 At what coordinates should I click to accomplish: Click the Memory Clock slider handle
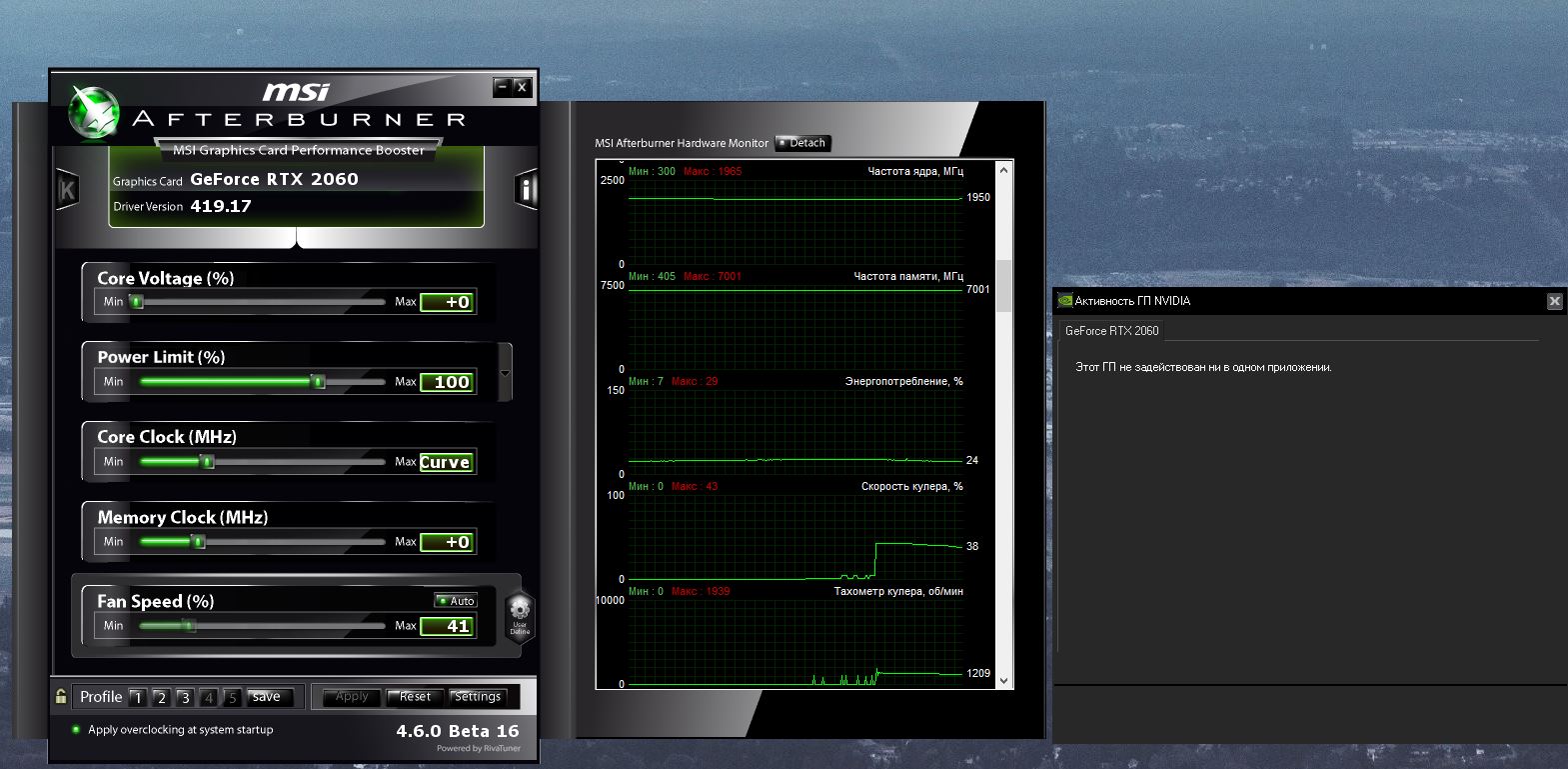pos(198,541)
